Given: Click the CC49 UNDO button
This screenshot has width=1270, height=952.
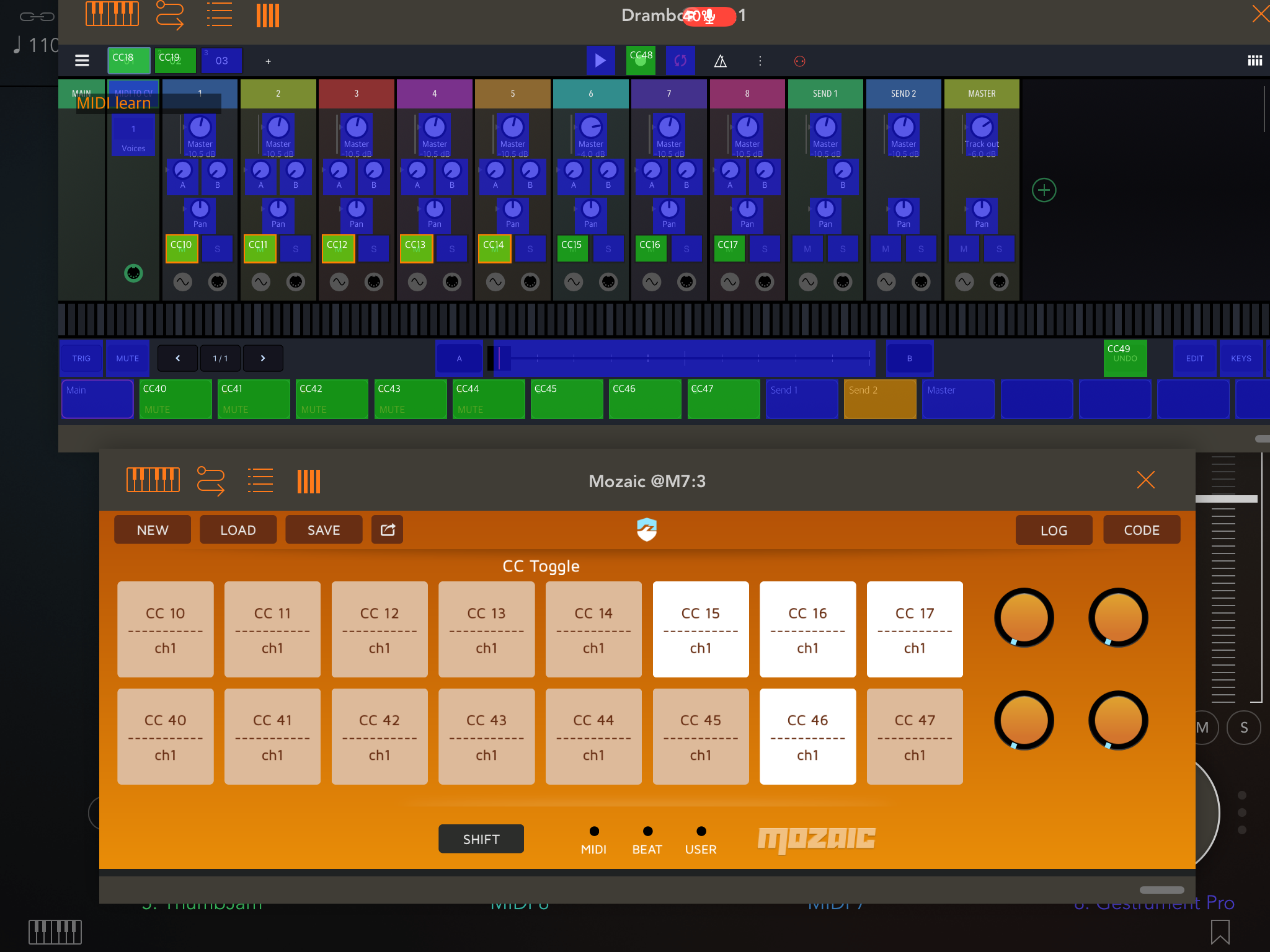Looking at the screenshot, I should tap(1125, 358).
